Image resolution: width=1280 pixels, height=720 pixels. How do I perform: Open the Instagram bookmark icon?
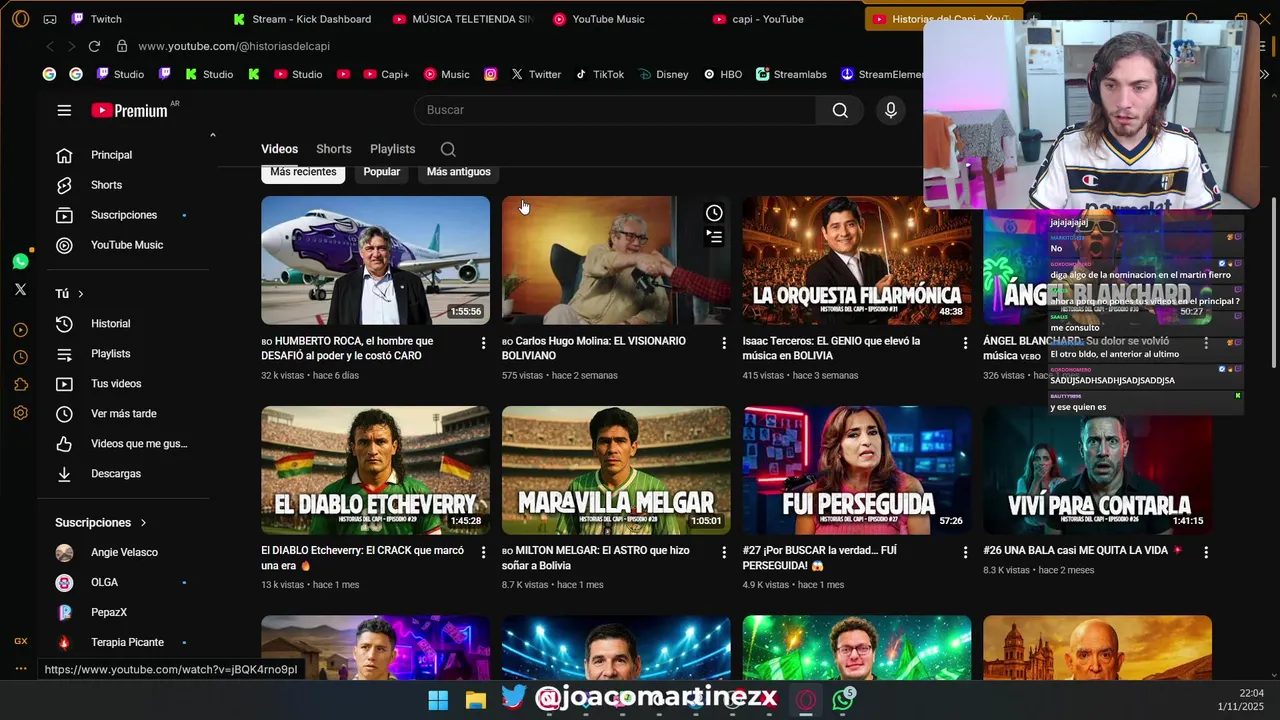(x=490, y=74)
